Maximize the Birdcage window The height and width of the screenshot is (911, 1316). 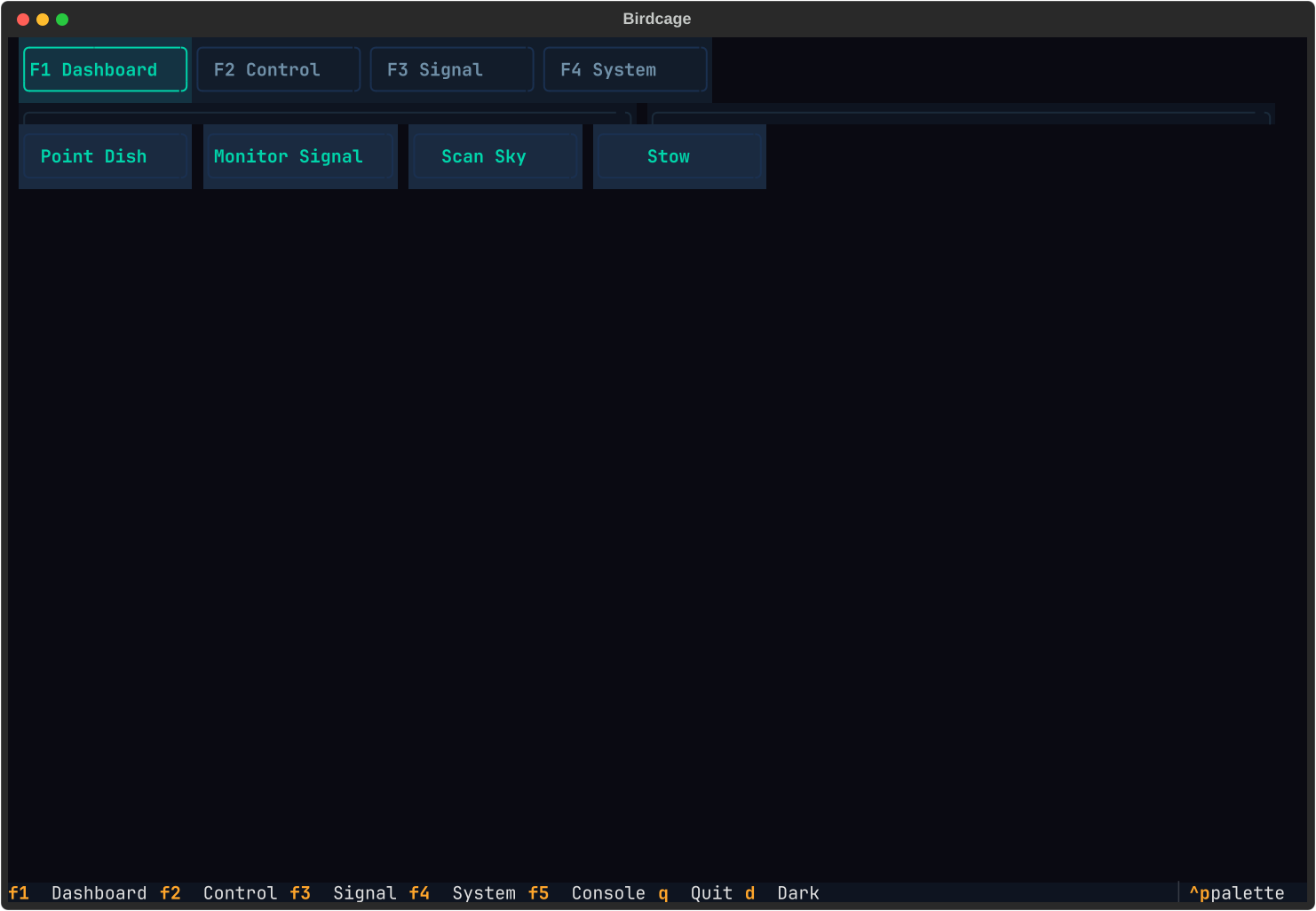click(62, 20)
